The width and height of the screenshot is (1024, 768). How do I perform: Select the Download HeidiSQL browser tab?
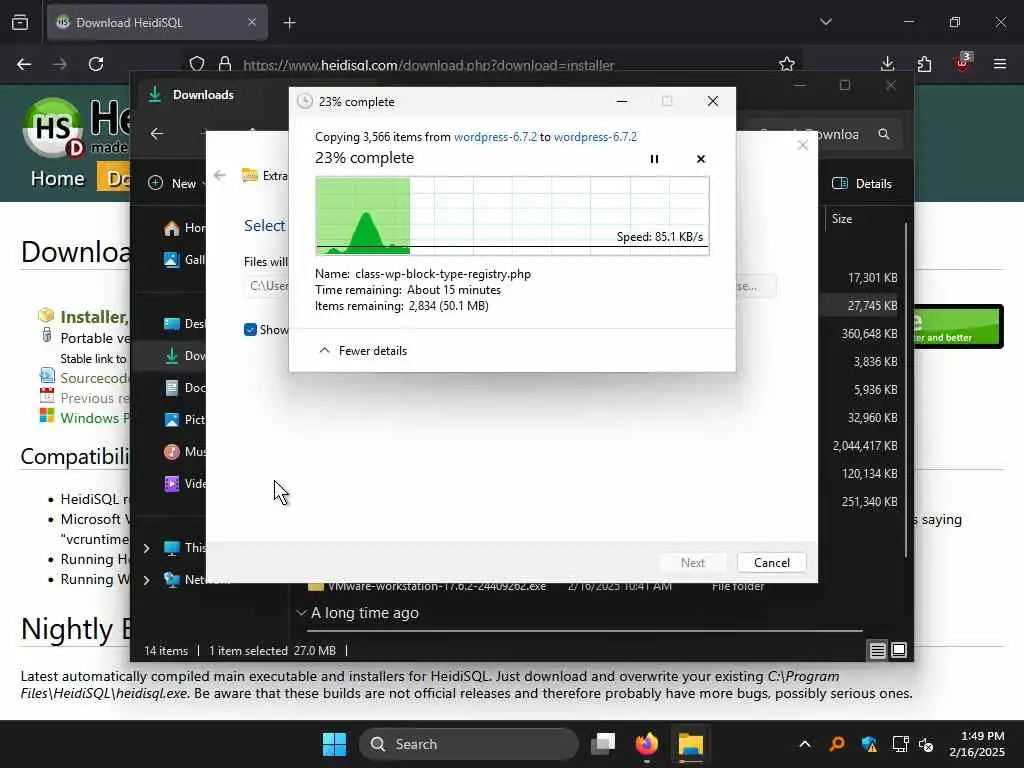click(x=157, y=23)
